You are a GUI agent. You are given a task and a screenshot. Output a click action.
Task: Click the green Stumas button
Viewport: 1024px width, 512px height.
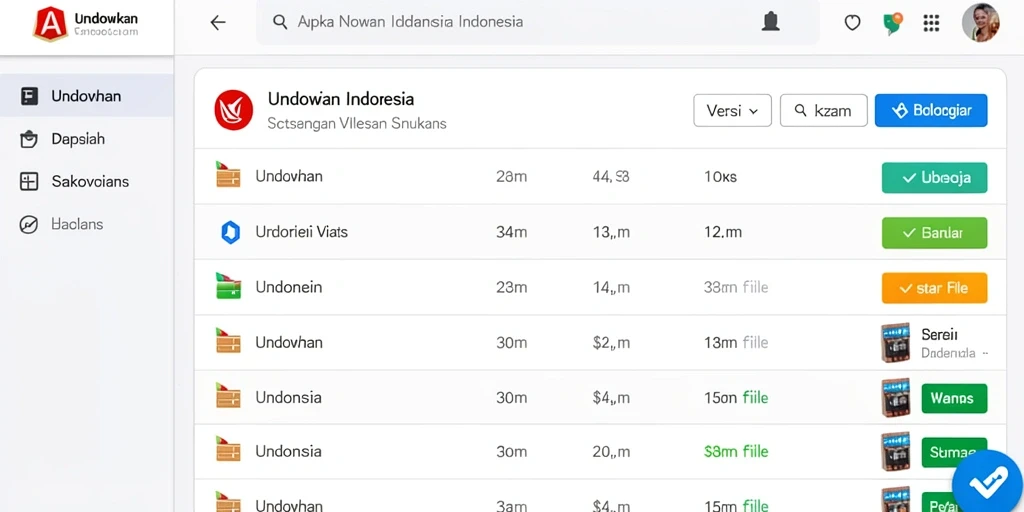(x=953, y=452)
